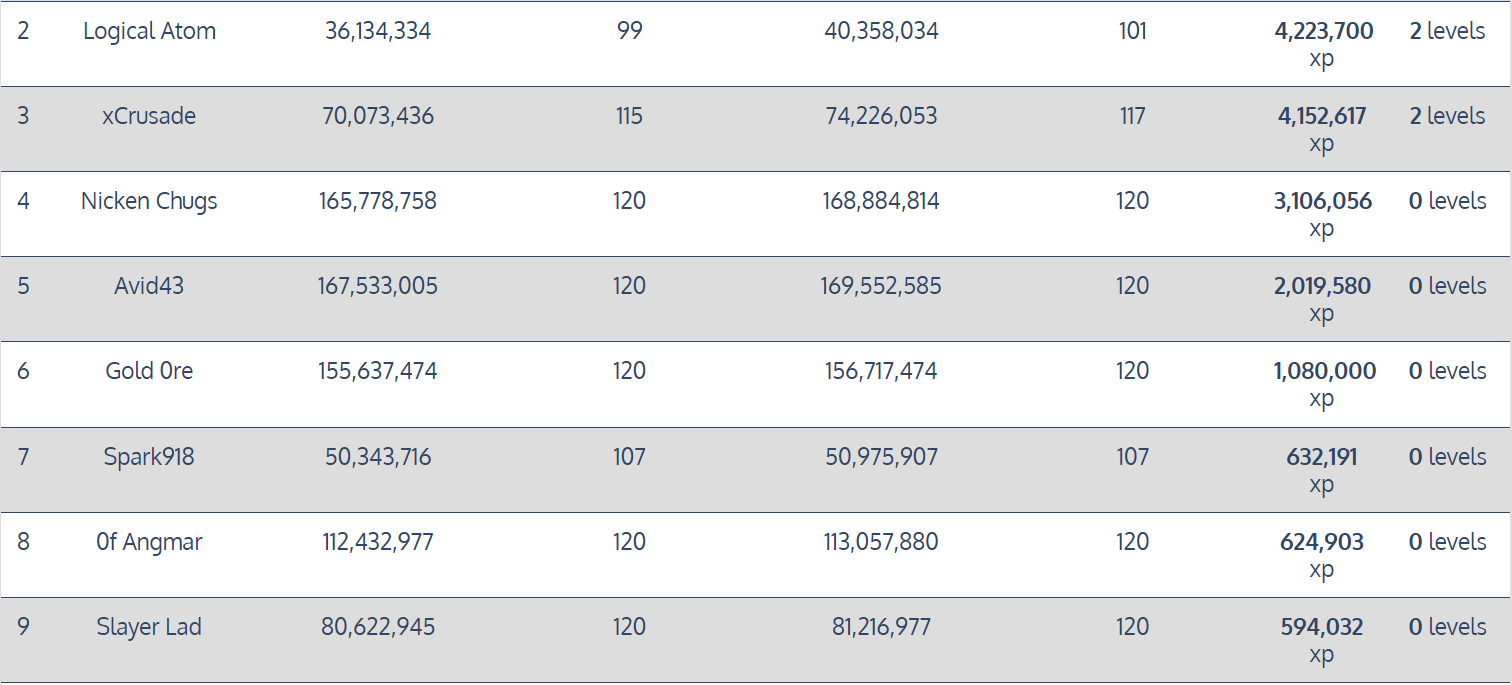
Task: Select rank number 5 cell
Action: click(24, 286)
